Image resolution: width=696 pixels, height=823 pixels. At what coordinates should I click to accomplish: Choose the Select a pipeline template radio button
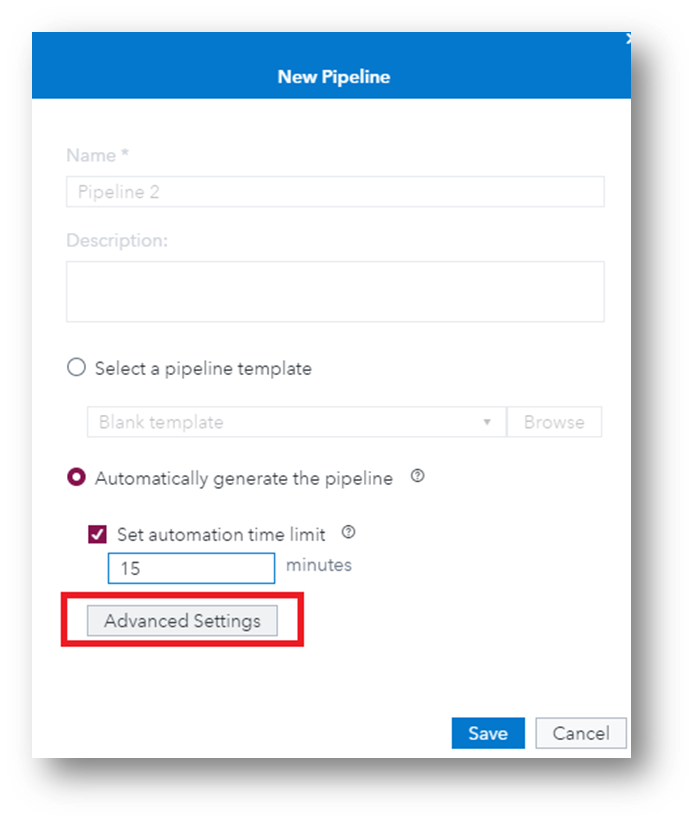[x=76, y=368]
